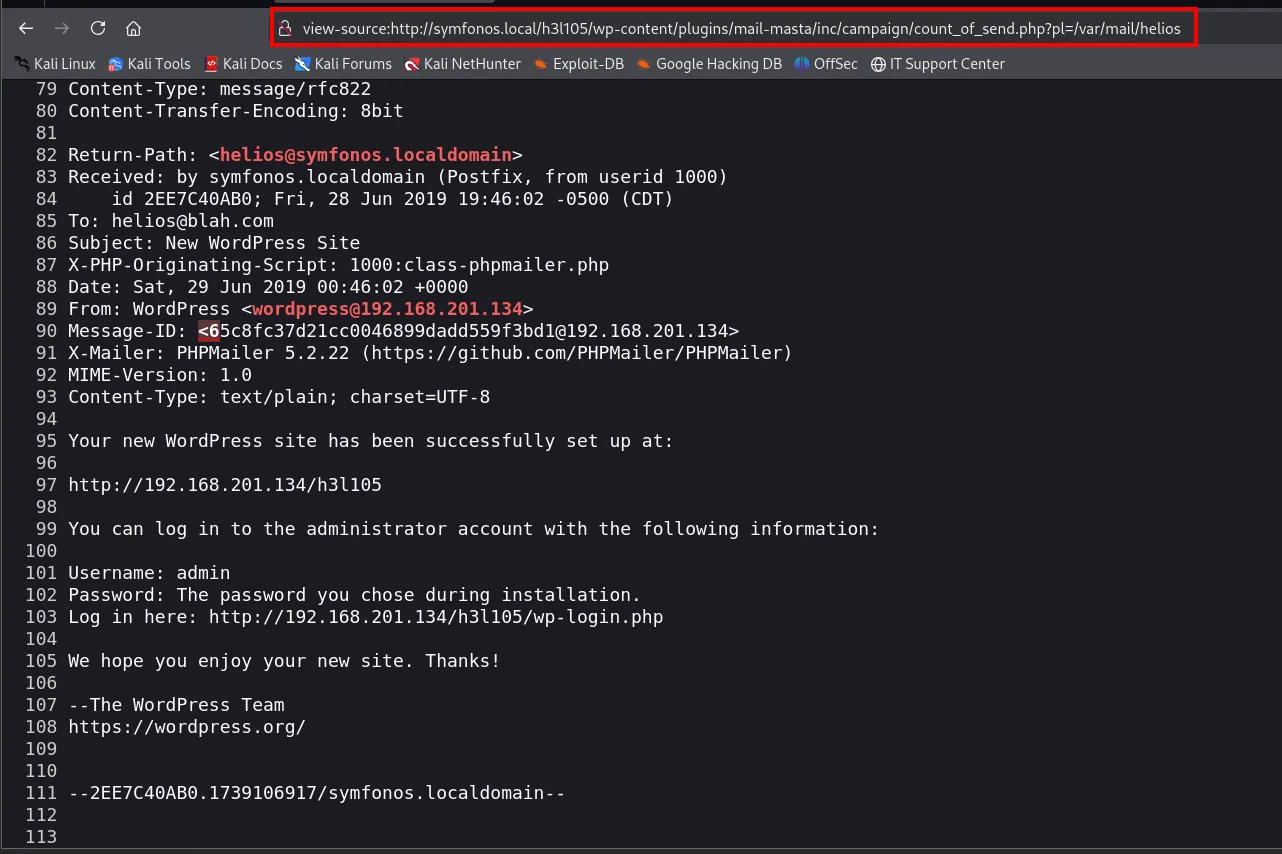Click the 'We hope you enjoy' line
The height and width of the screenshot is (854, 1282).
pyautogui.click(x=284, y=661)
